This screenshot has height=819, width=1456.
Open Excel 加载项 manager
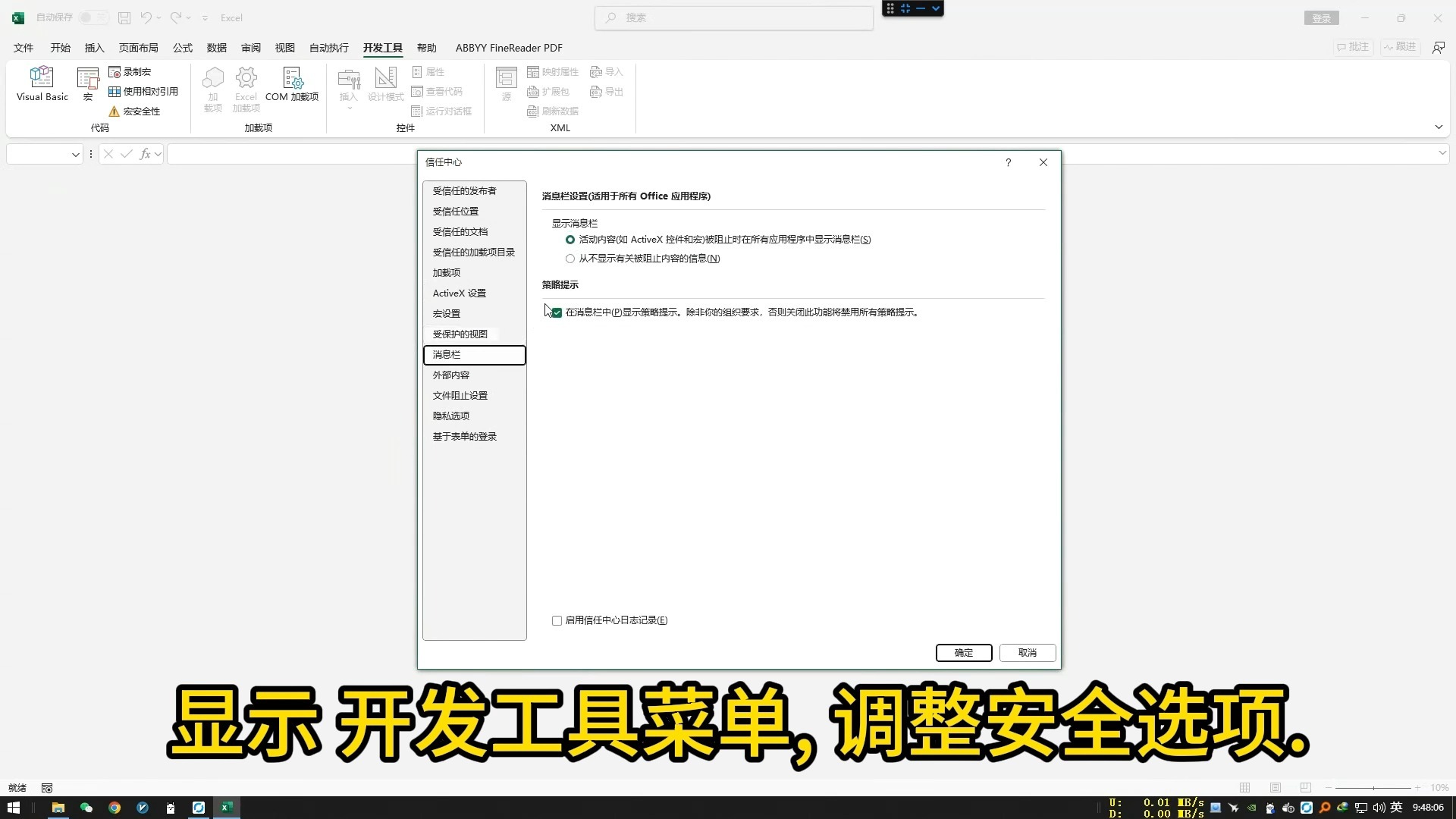click(246, 89)
